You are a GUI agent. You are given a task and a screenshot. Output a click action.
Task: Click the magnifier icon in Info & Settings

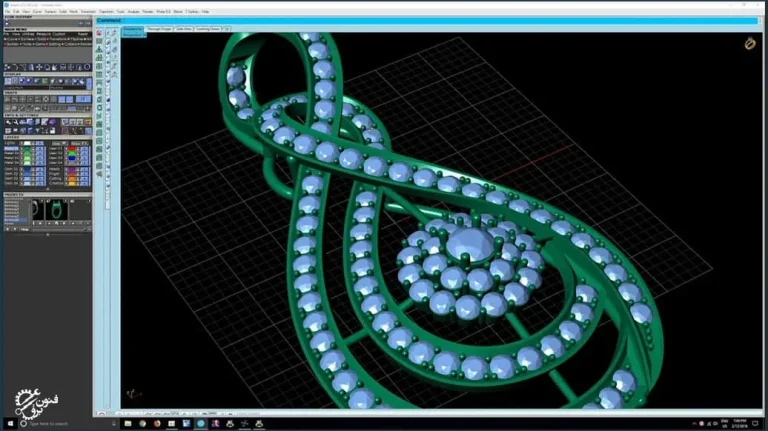[15, 122]
